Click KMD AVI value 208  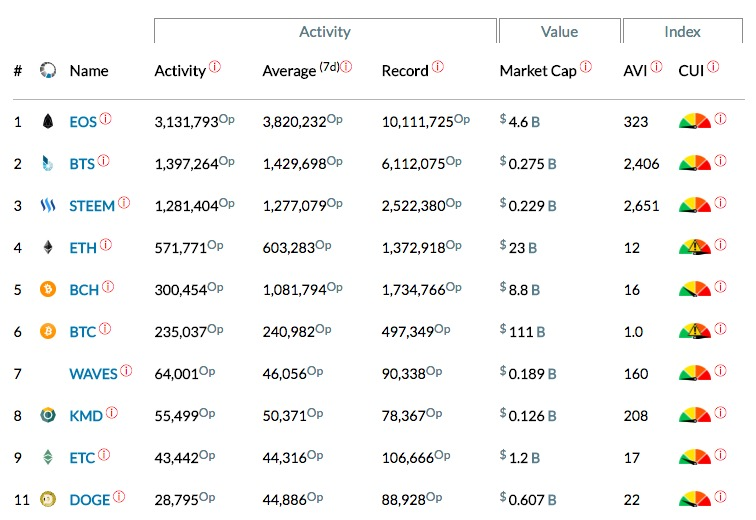click(x=635, y=415)
